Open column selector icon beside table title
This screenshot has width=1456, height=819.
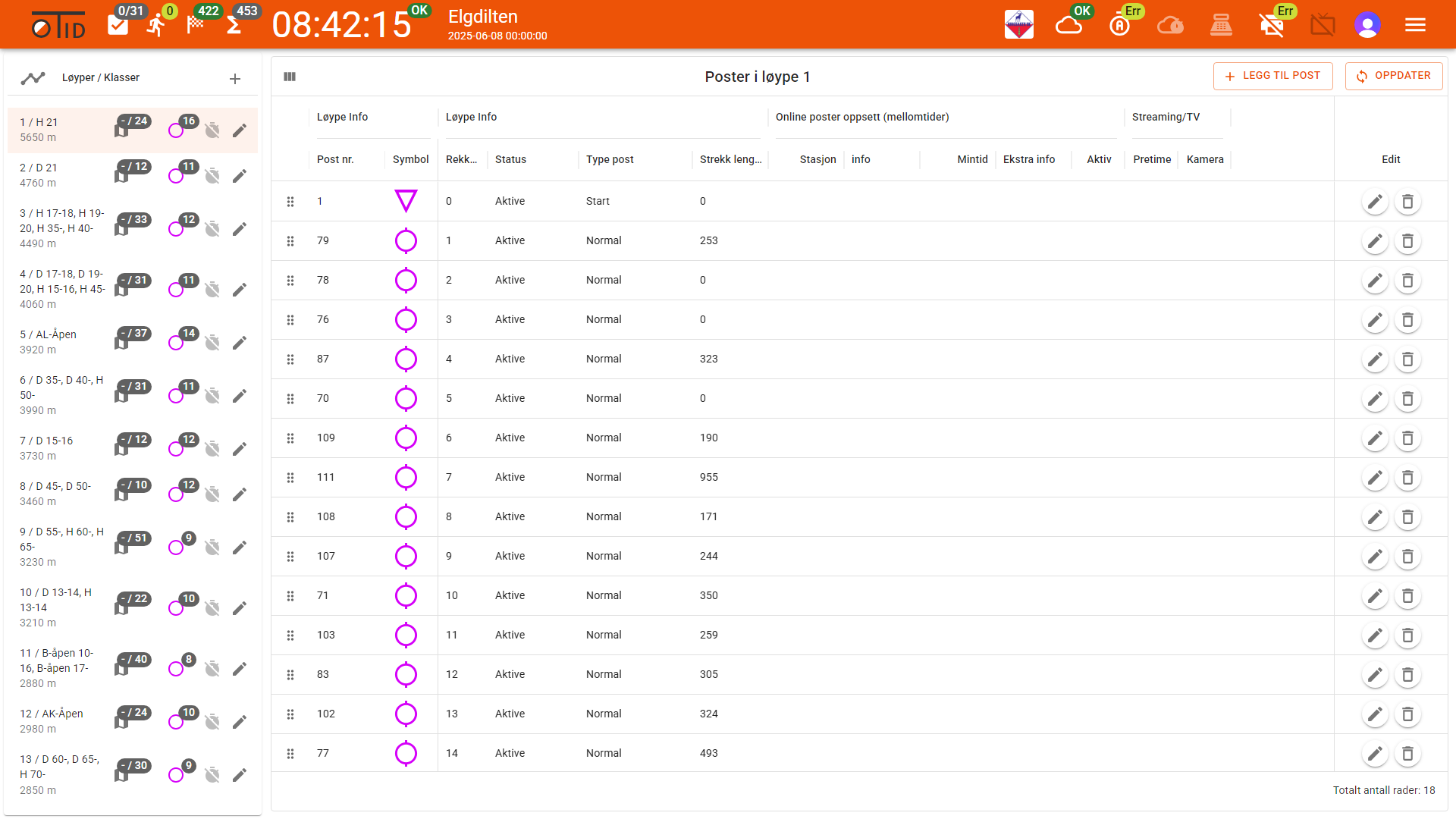coord(290,77)
